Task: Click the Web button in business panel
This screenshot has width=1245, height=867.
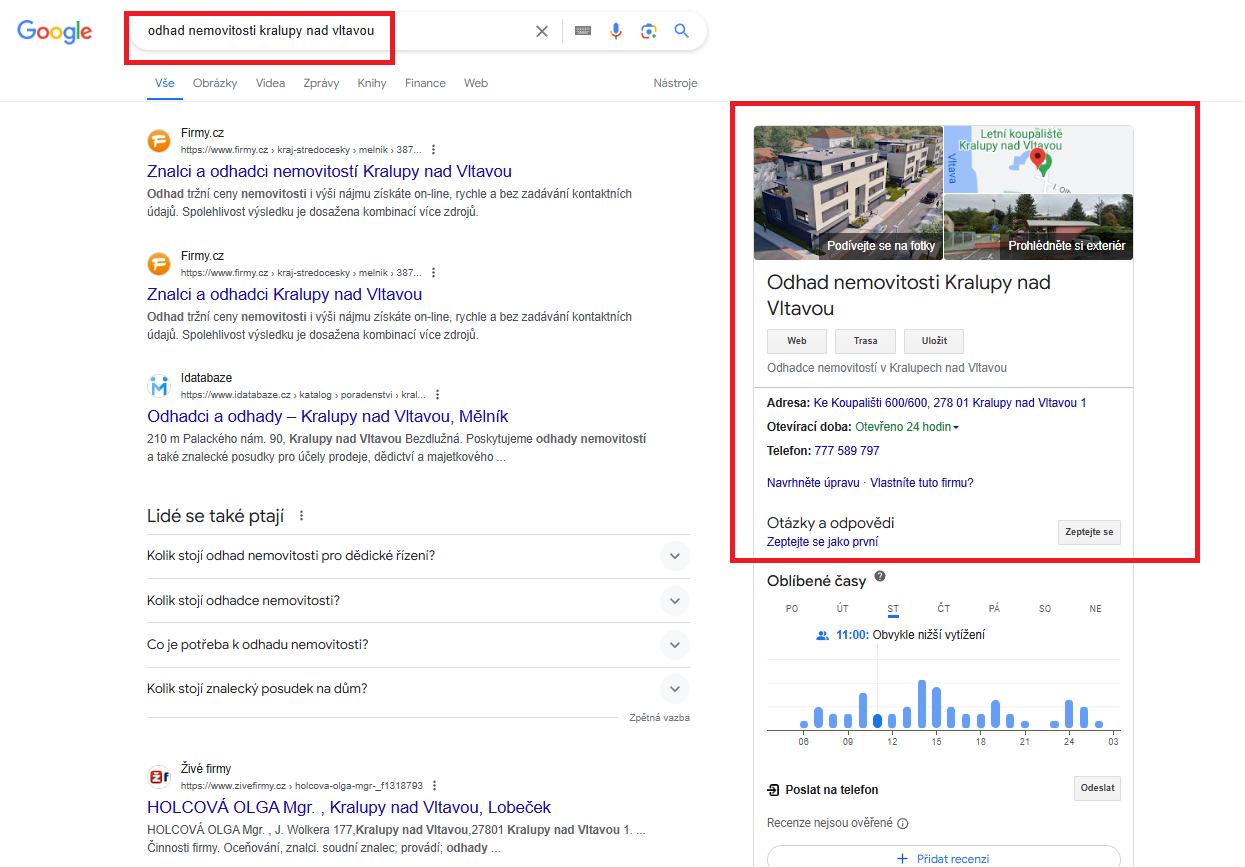Action: [797, 341]
